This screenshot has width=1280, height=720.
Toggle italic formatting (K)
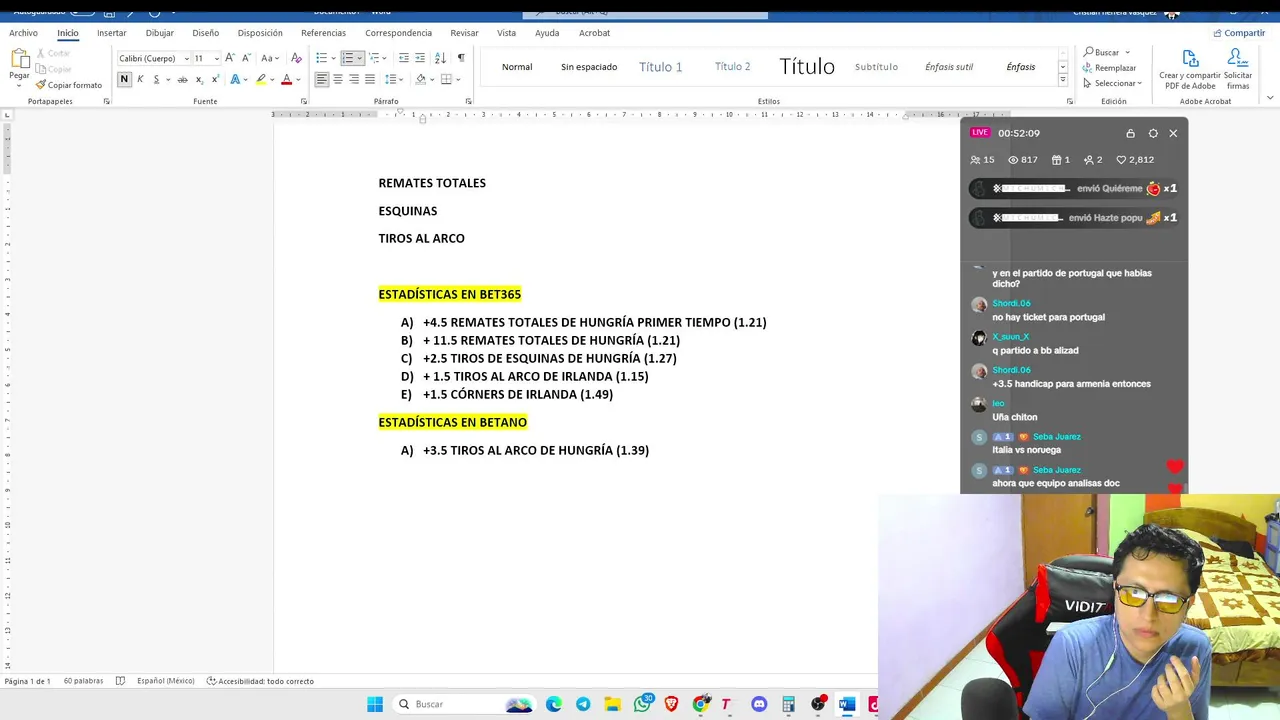point(140,79)
